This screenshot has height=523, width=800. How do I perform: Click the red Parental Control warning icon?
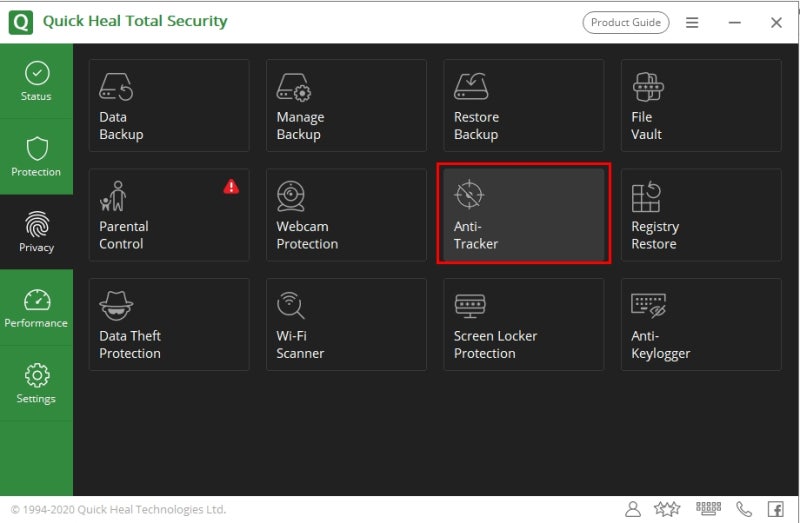click(x=231, y=187)
